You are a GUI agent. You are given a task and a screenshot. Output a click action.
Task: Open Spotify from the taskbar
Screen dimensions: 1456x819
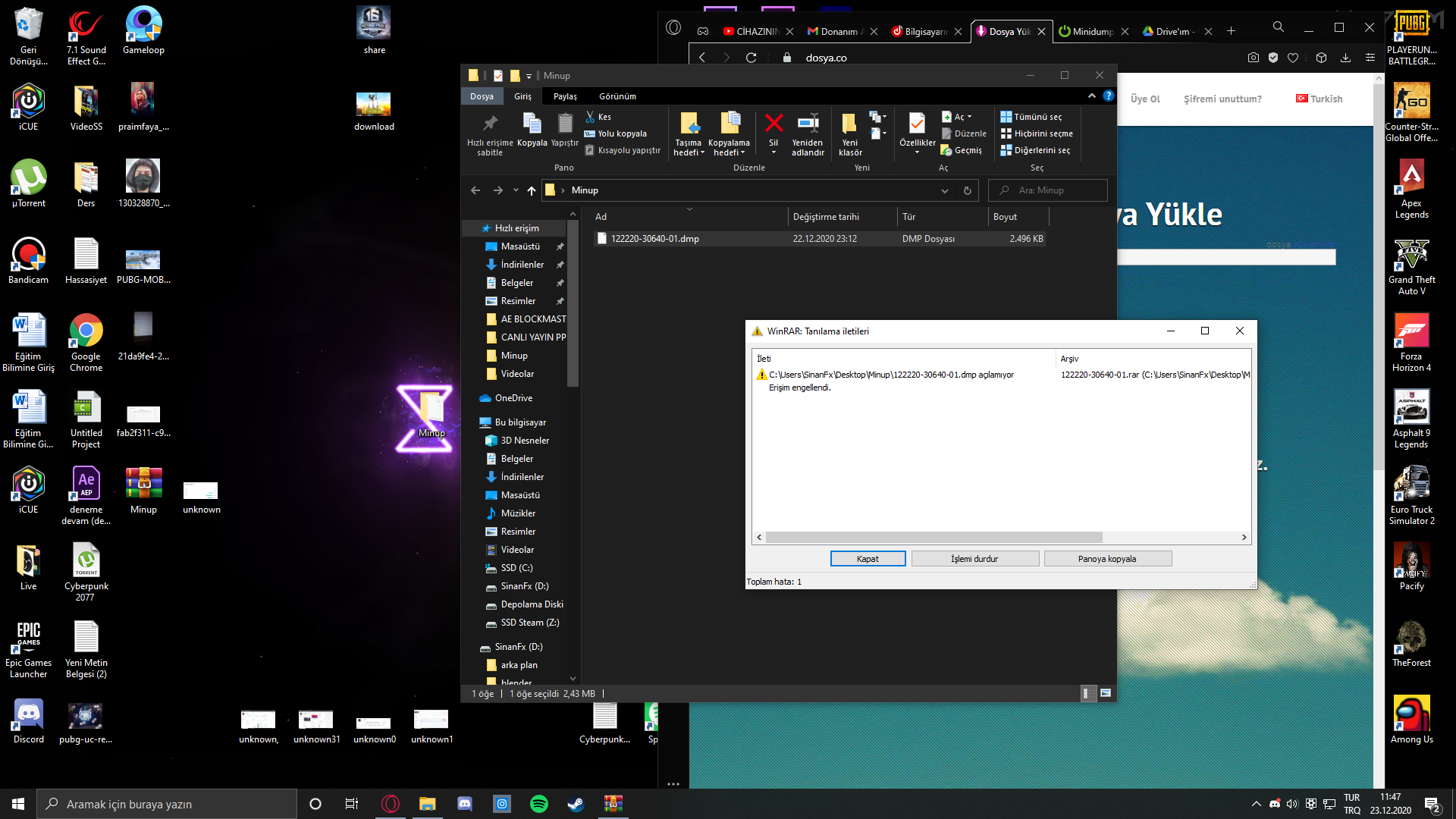pos(539,804)
